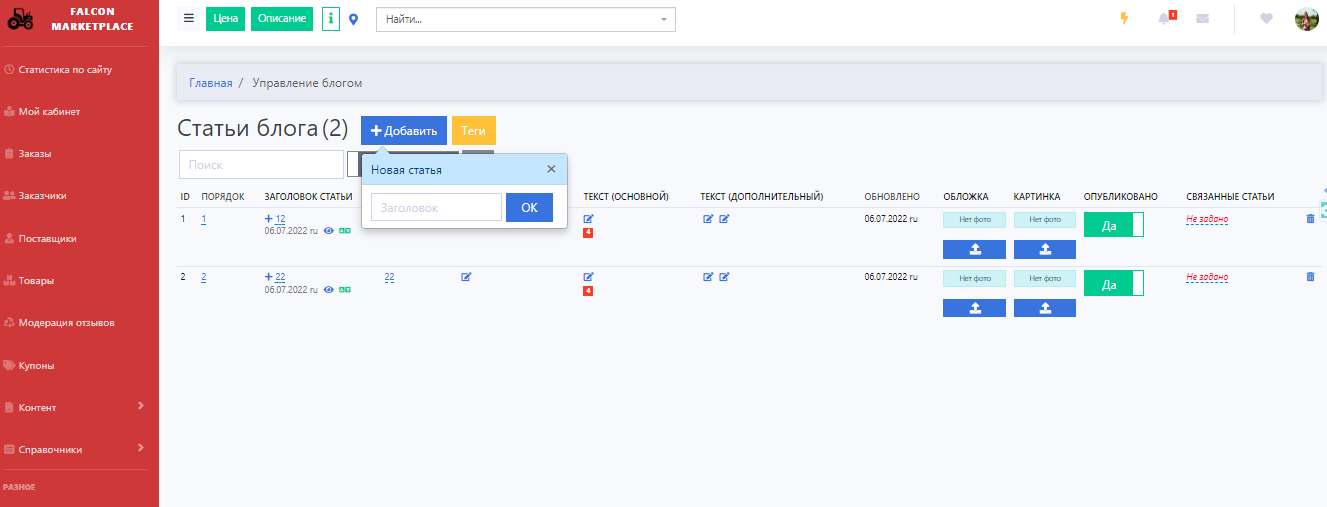This screenshot has width=1327, height=507.
Task: Toggle published switch for article 2
Action: click(x=1113, y=284)
